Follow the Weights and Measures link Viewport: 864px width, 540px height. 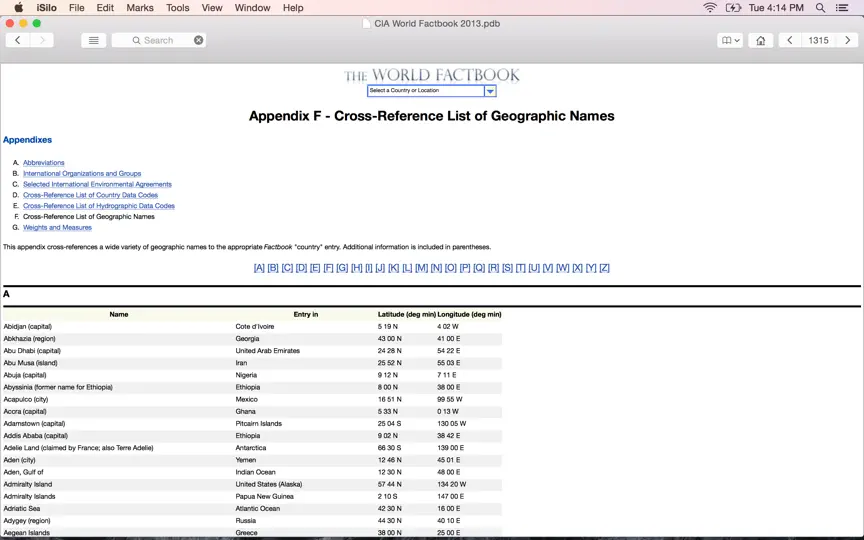[x=57, y=228]
